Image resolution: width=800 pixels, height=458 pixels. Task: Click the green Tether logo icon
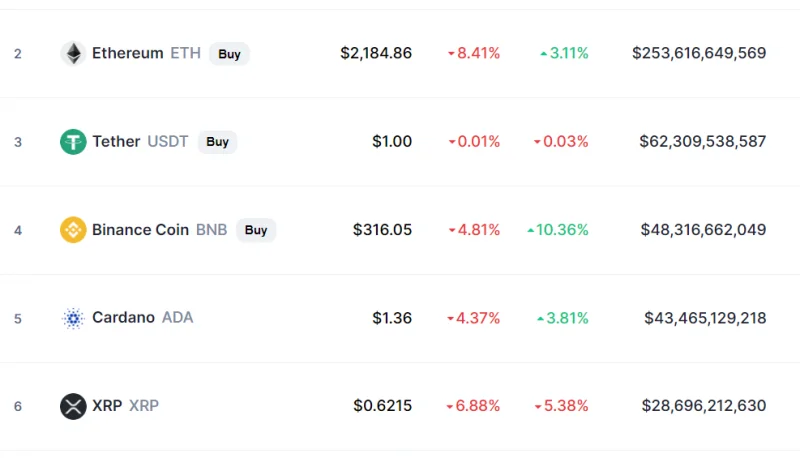73,141
